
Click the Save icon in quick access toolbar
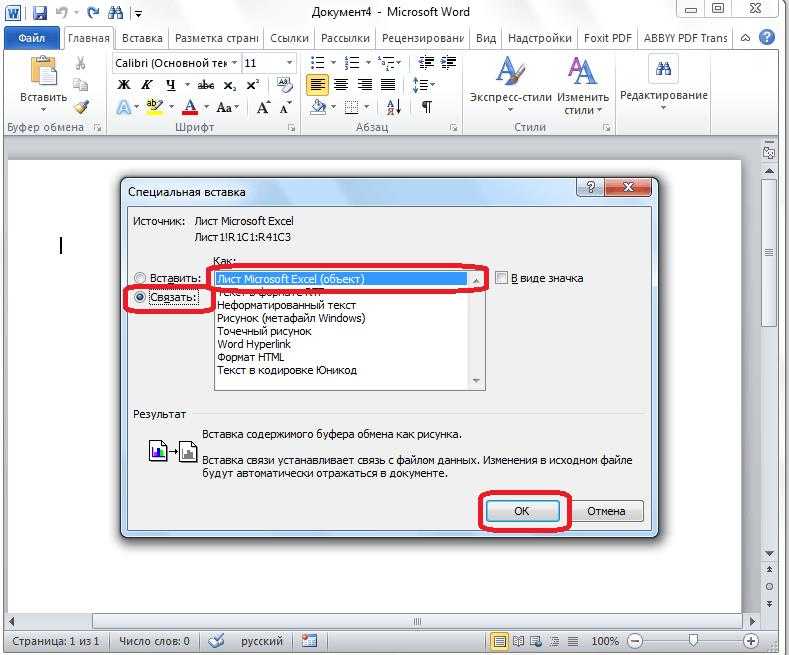tap(39, 13)
